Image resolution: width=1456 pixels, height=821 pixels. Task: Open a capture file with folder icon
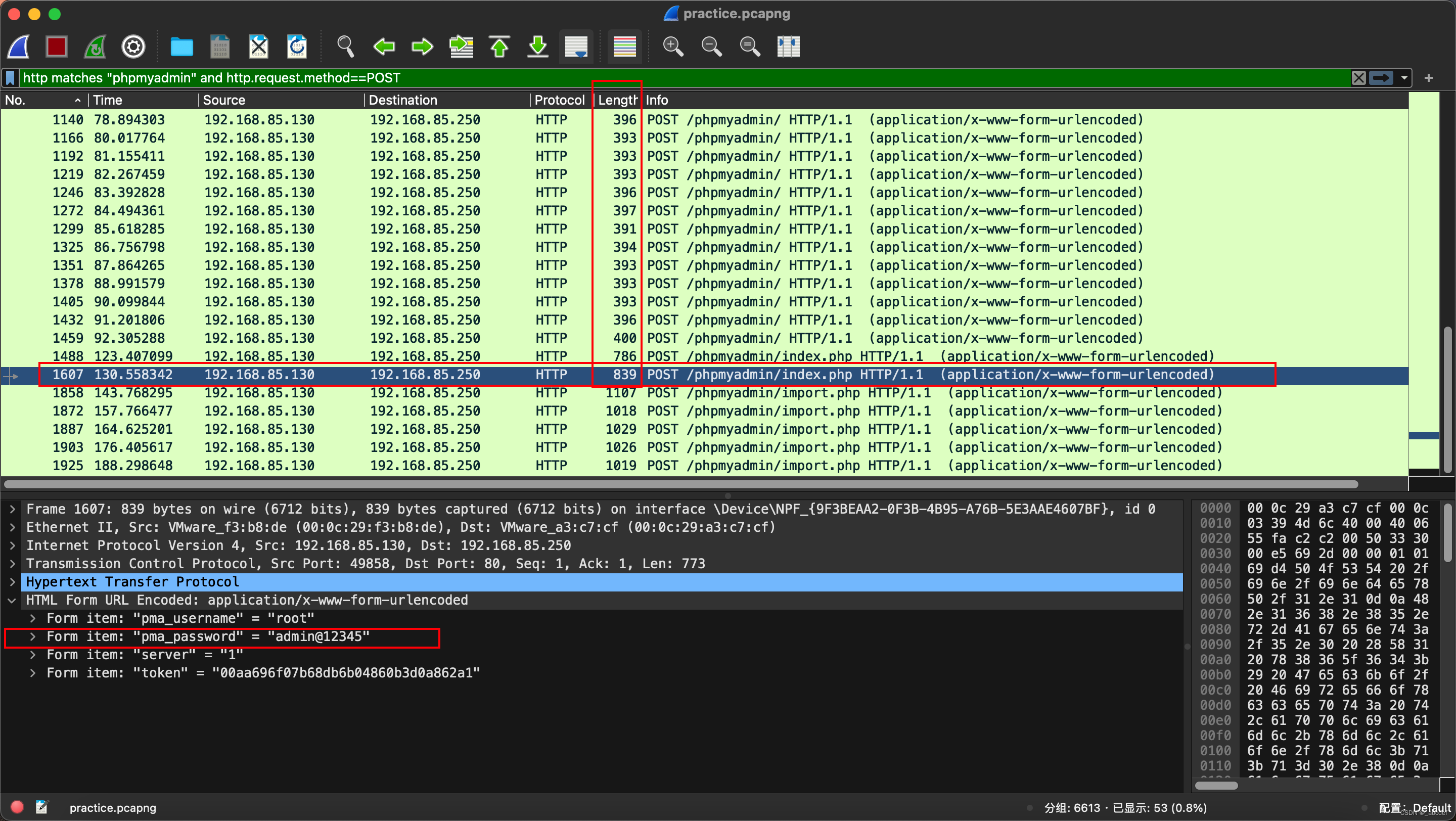[181, 47]
